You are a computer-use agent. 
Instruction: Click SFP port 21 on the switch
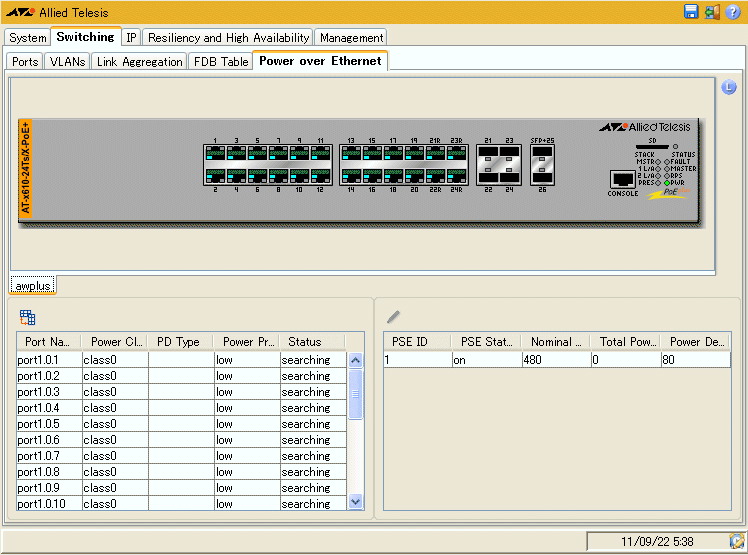pos(488,152)
